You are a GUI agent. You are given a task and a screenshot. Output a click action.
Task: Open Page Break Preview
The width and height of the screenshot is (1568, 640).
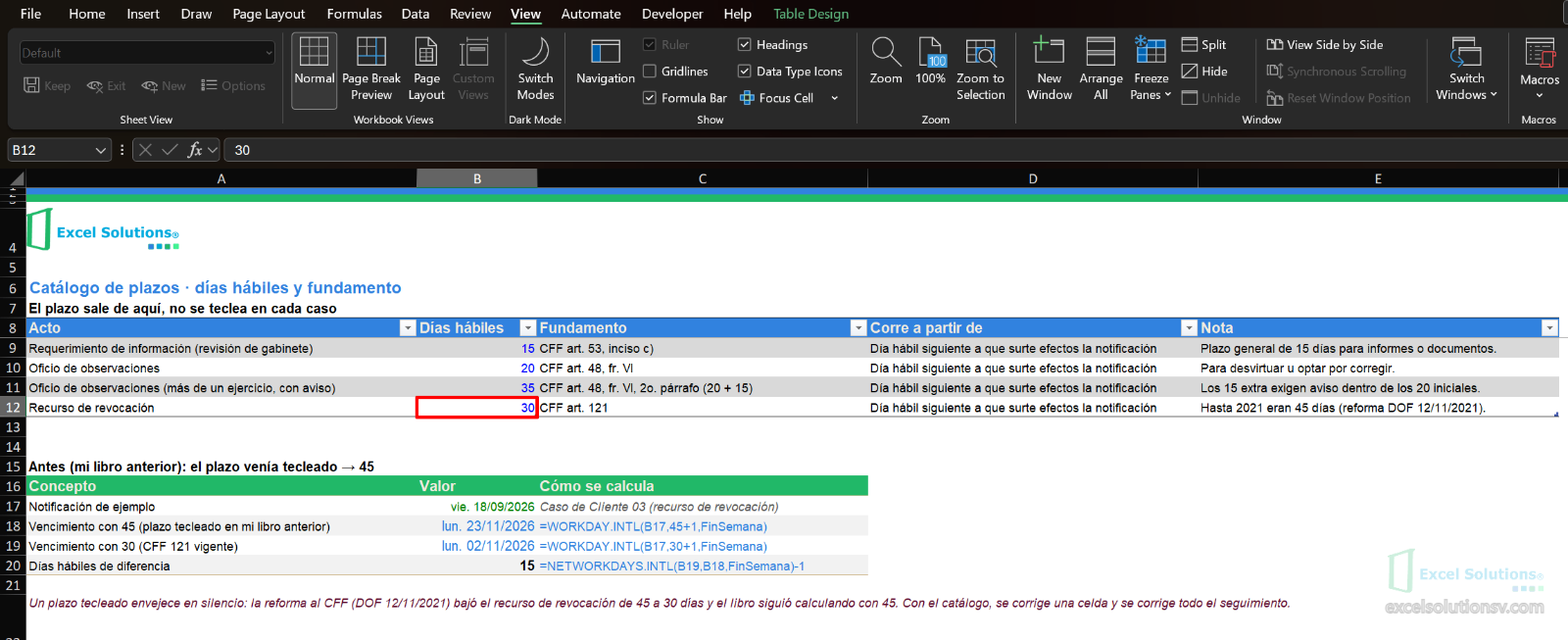pyautogui.click(x=371, y=70)
